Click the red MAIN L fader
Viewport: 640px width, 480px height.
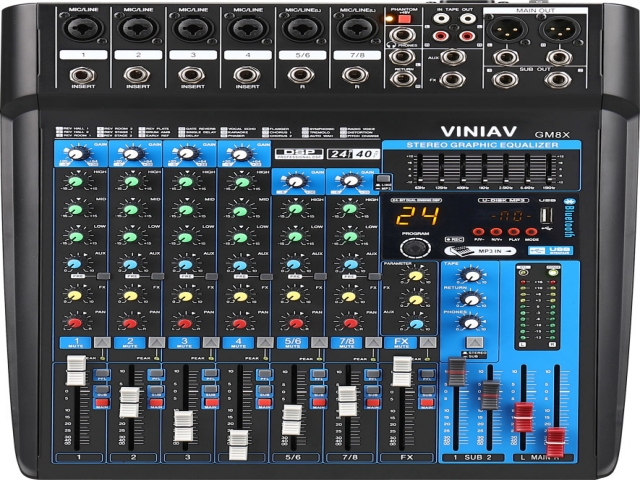521,417
